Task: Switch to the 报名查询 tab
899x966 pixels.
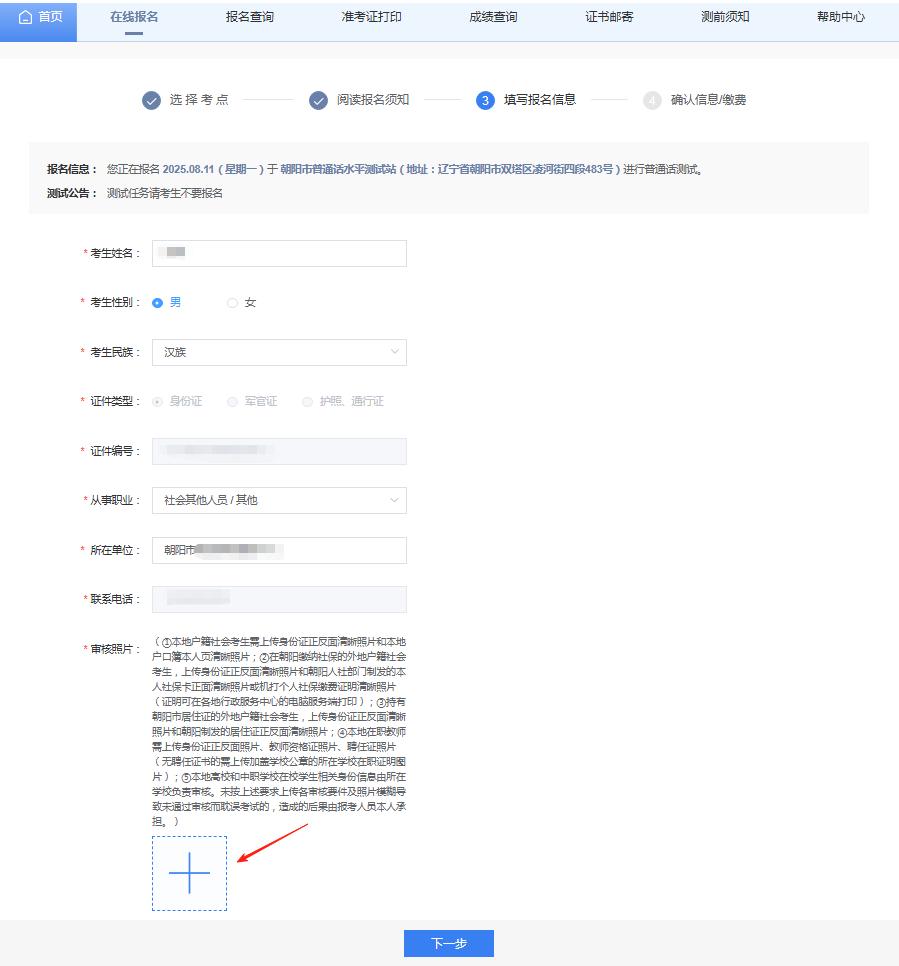Action: 251,18
